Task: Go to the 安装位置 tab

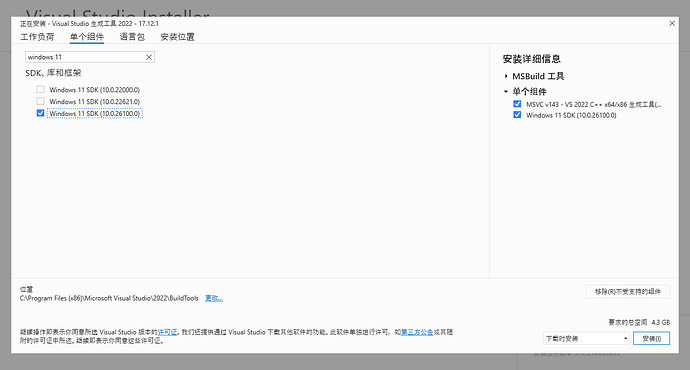Action: point(177,37)
